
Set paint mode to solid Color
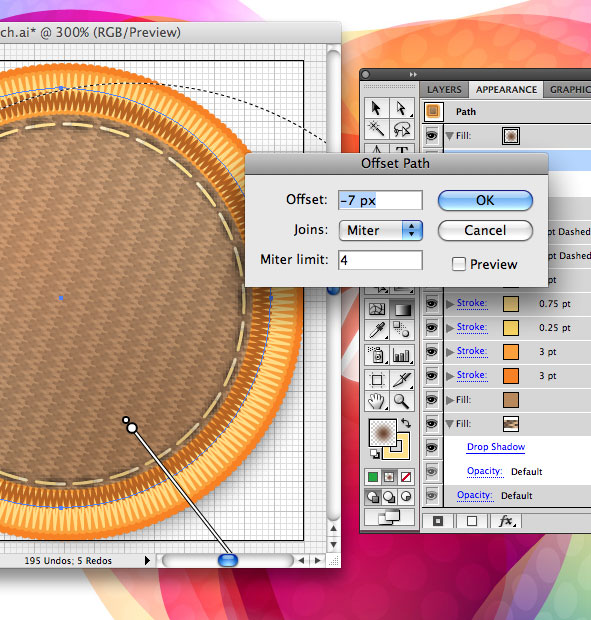click(x=372, y=477)
